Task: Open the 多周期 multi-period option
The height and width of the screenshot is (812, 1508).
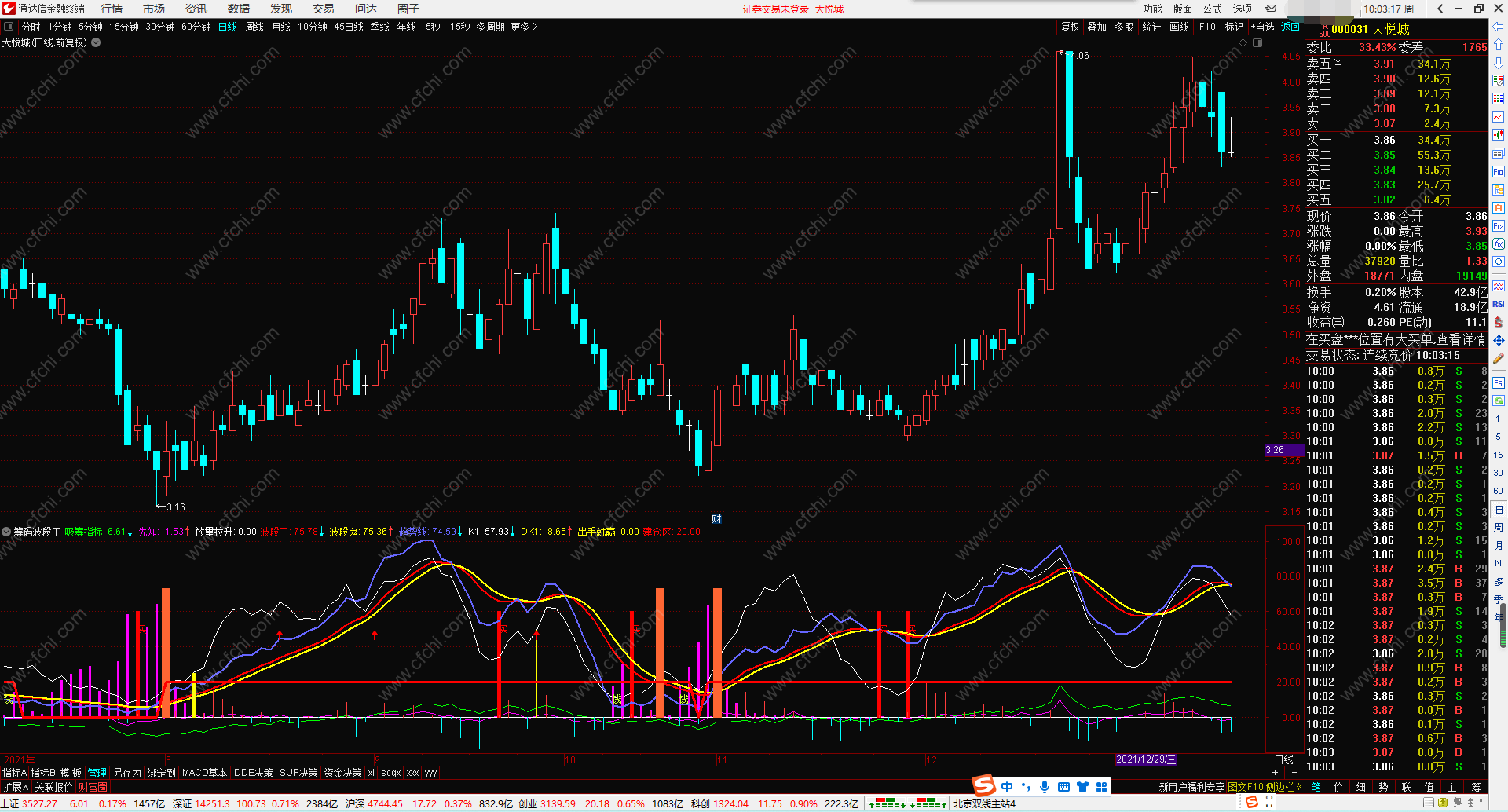Action: pos(490,27)
